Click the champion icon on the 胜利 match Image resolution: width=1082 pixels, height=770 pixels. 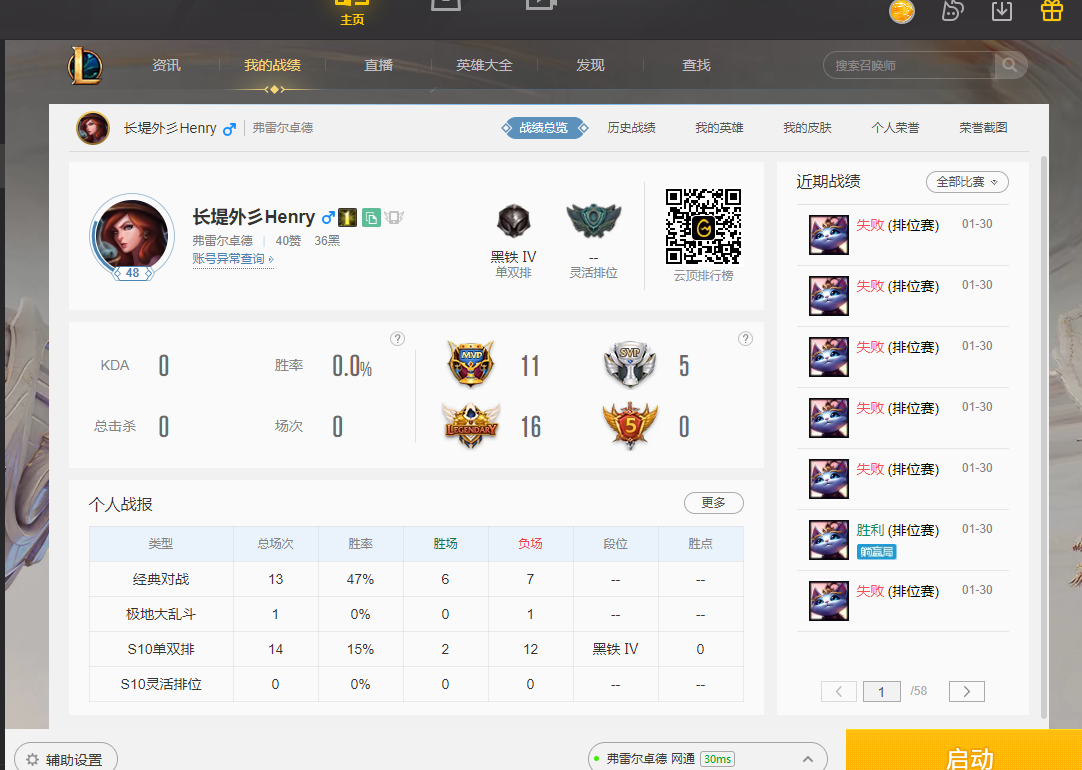(829, 540)
